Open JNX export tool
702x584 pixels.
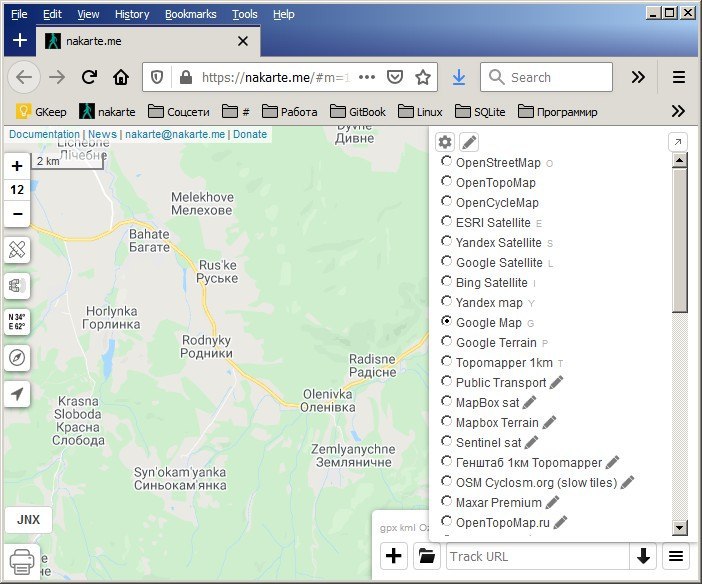pos(28,520)
